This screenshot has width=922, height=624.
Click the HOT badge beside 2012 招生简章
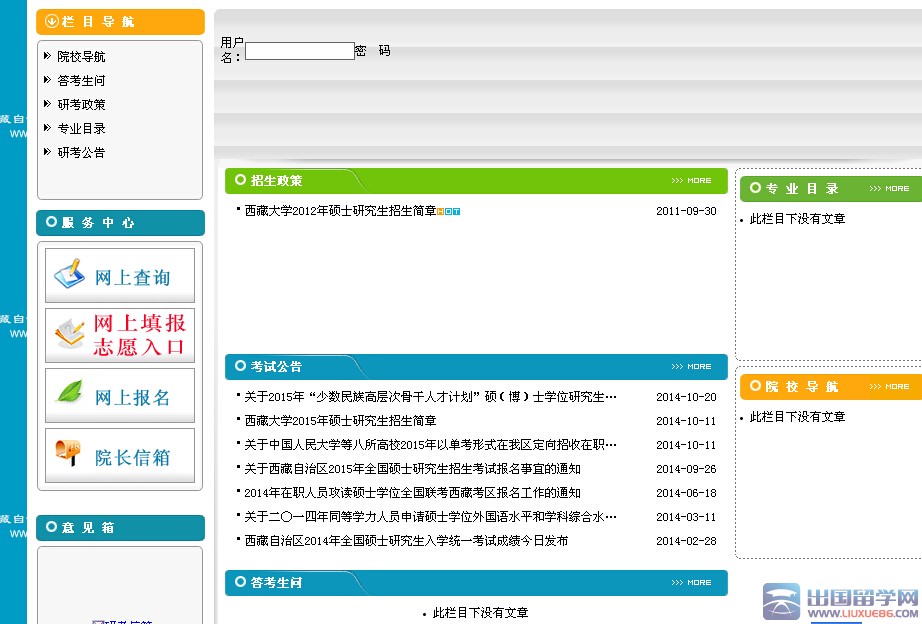pos(448,212)
